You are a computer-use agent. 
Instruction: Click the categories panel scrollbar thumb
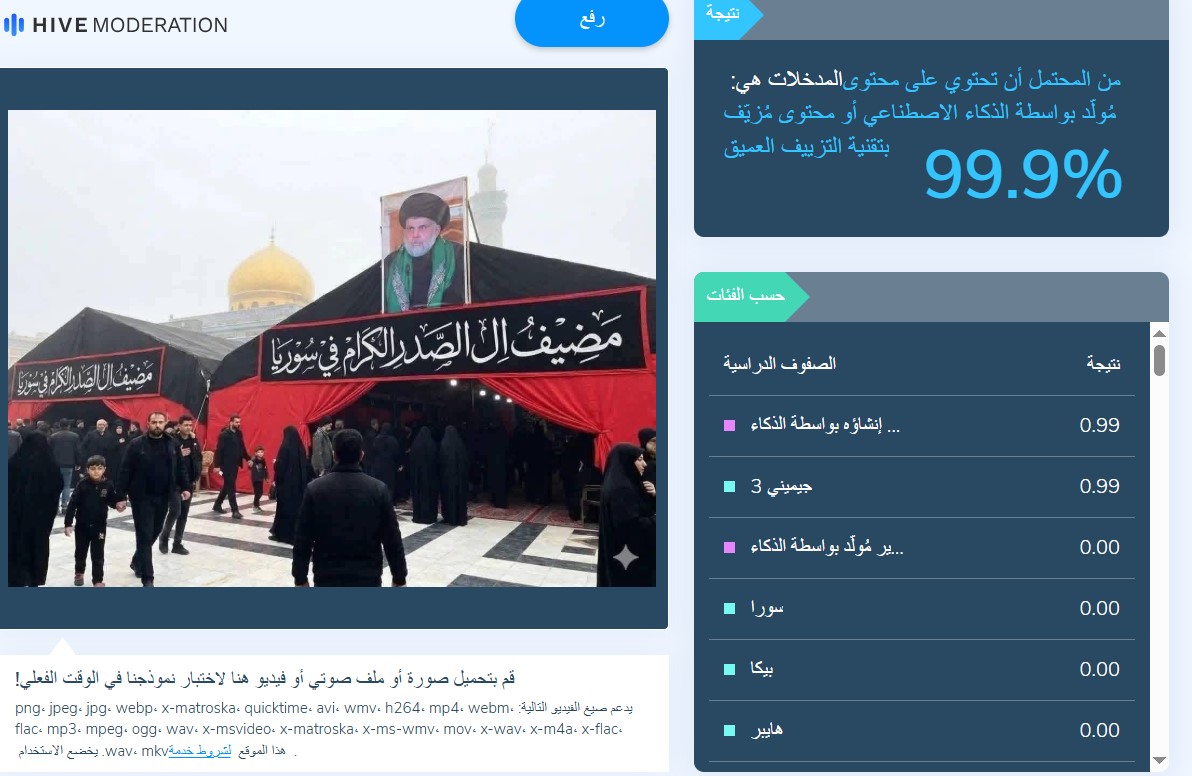click(1159, 360)
